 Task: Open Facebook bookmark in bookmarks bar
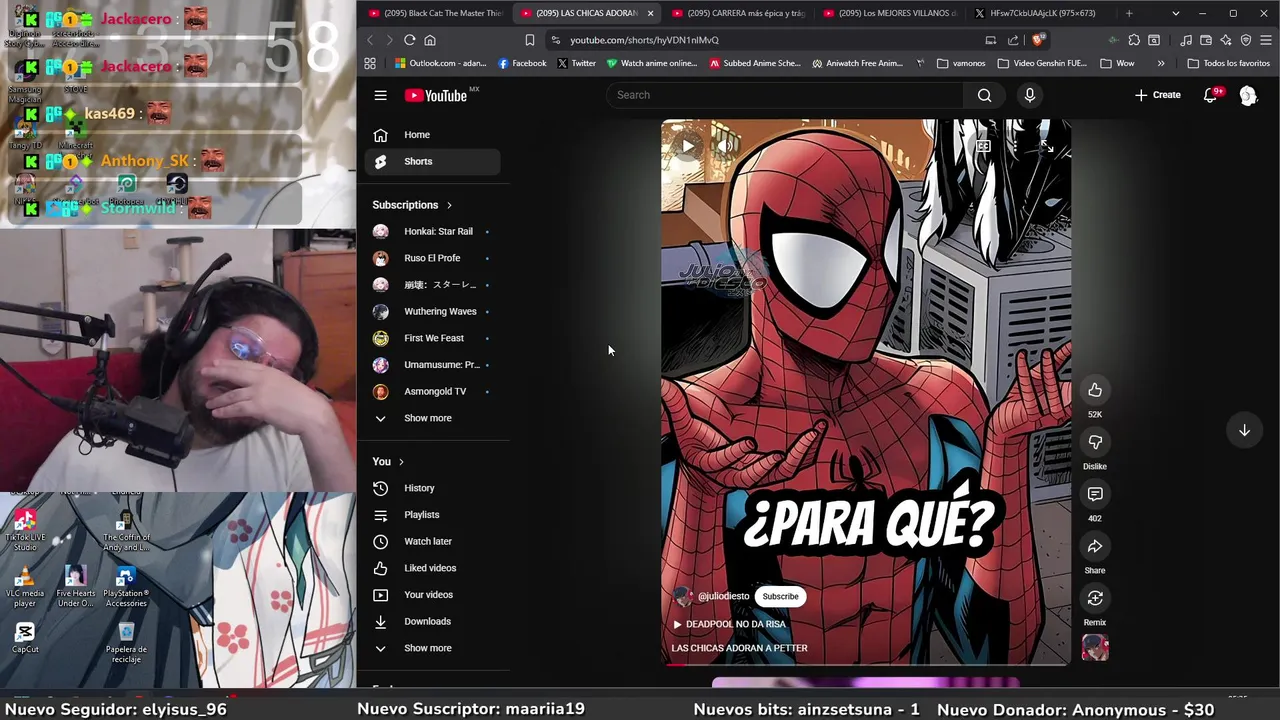coord(522,63)
